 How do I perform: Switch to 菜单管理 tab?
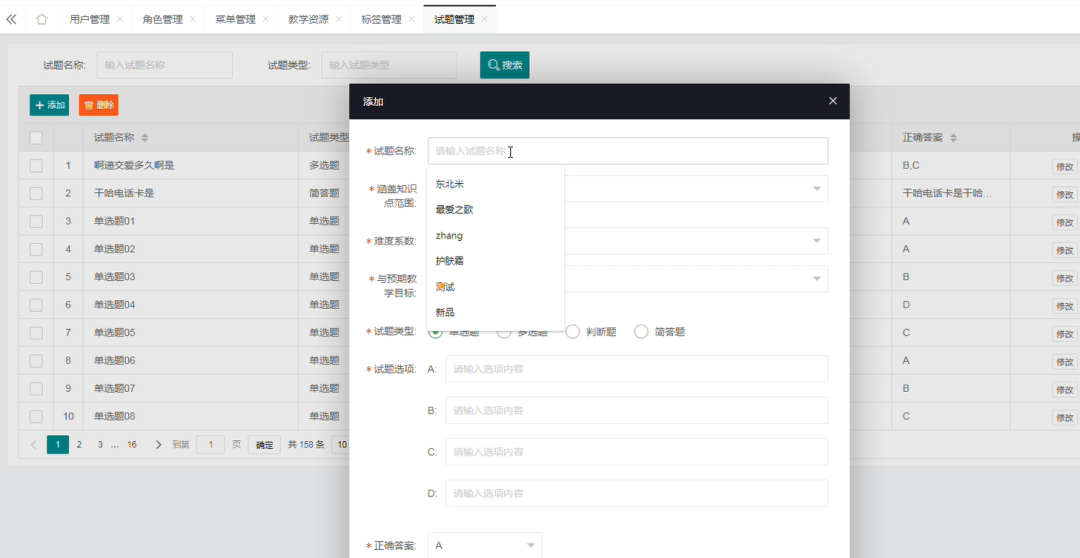click(x=236, y=19)
